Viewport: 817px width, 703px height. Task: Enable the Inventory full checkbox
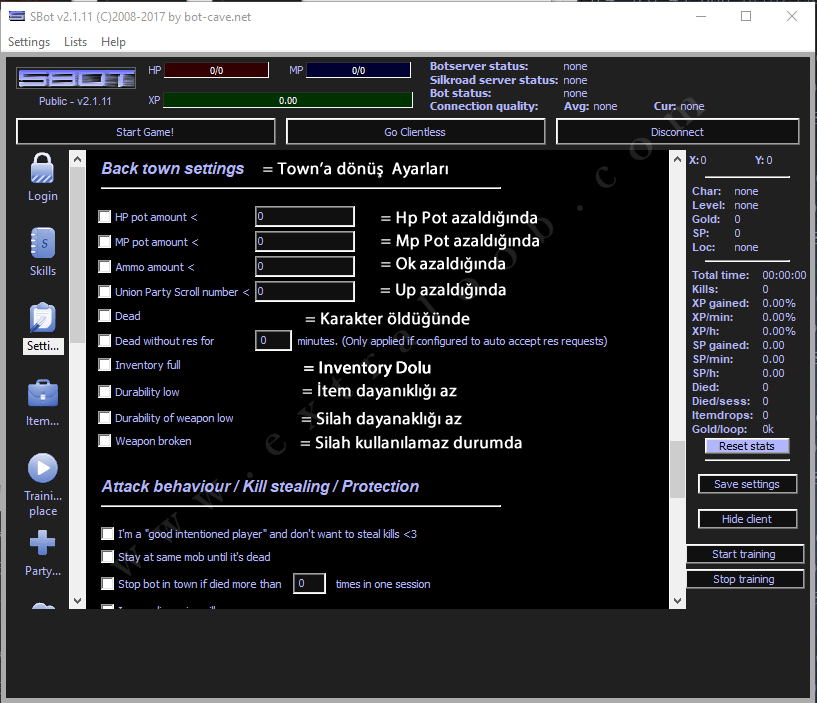[x=105, y=365]
